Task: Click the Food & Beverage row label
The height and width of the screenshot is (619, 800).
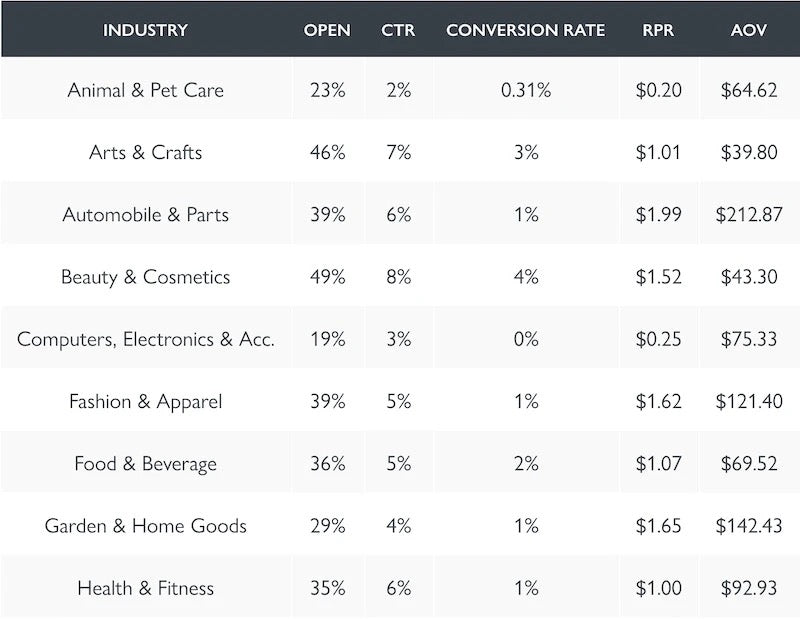Action: (145, 464)
